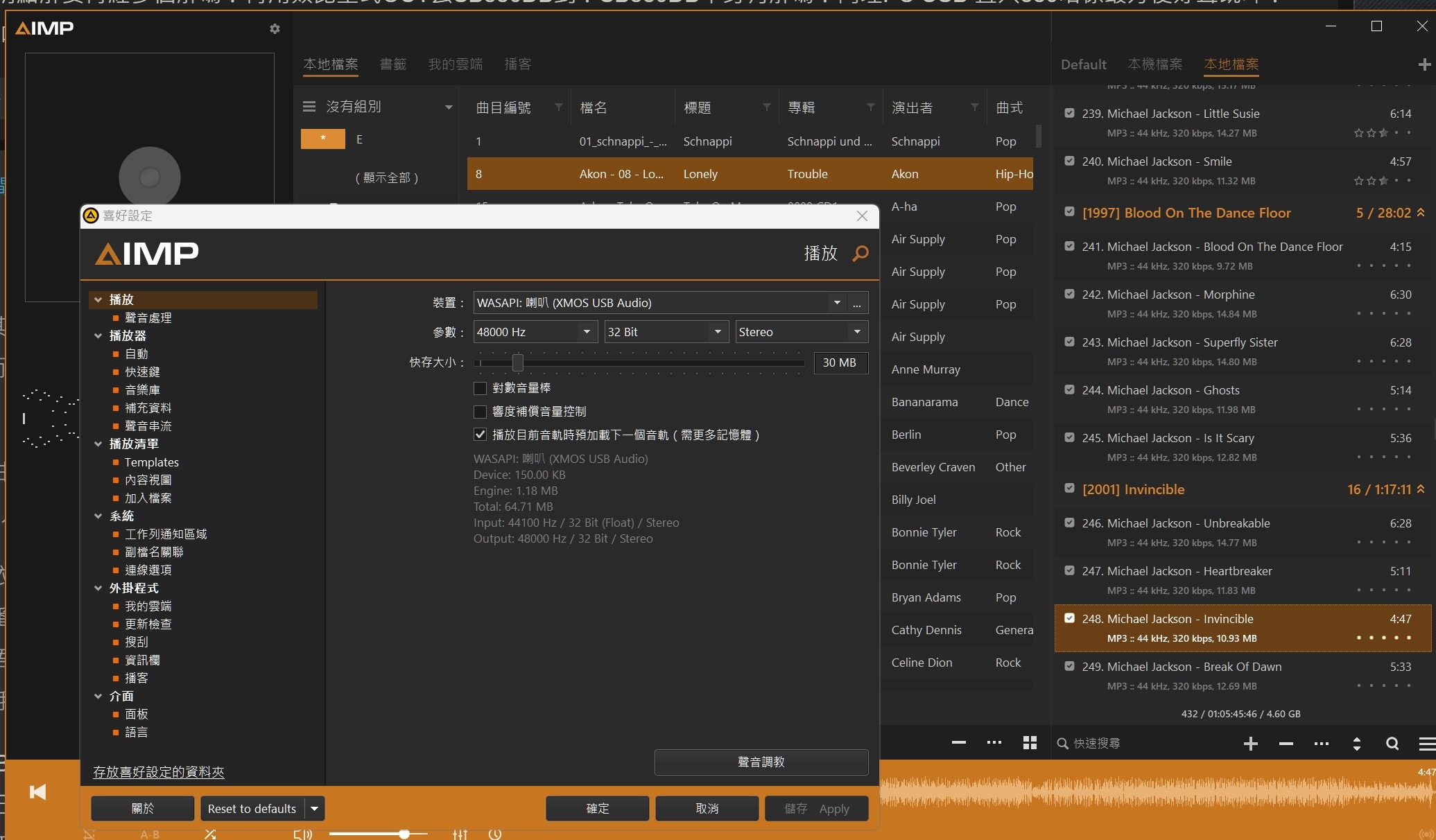This screenshot has height=840, width=1436.
Task: Uncheck Morphine track checkbox
Action: [1070, 294]
